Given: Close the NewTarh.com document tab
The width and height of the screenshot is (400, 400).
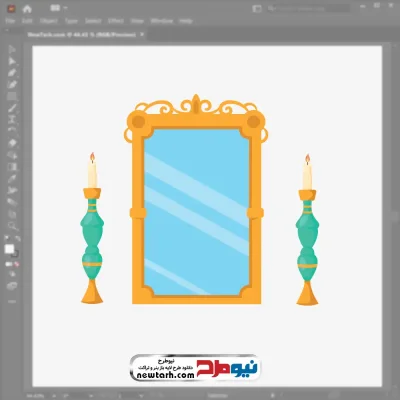Looking at the screenshot, I should pos(142,34).
